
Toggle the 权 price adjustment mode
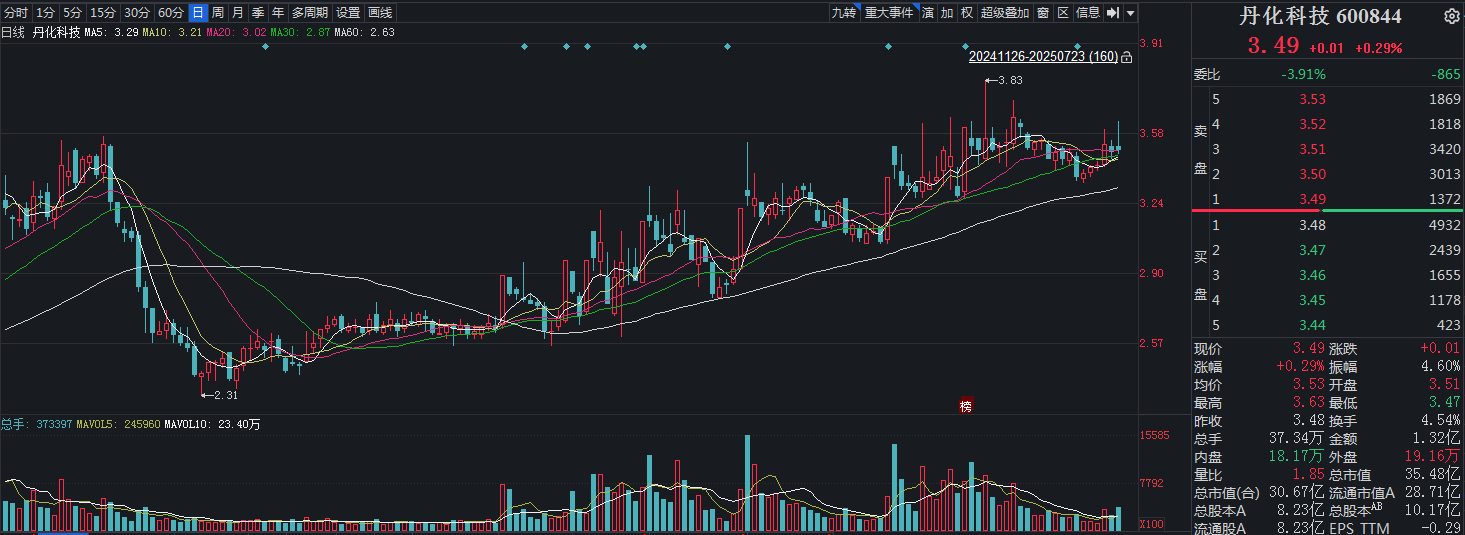[x=966, y=13]
